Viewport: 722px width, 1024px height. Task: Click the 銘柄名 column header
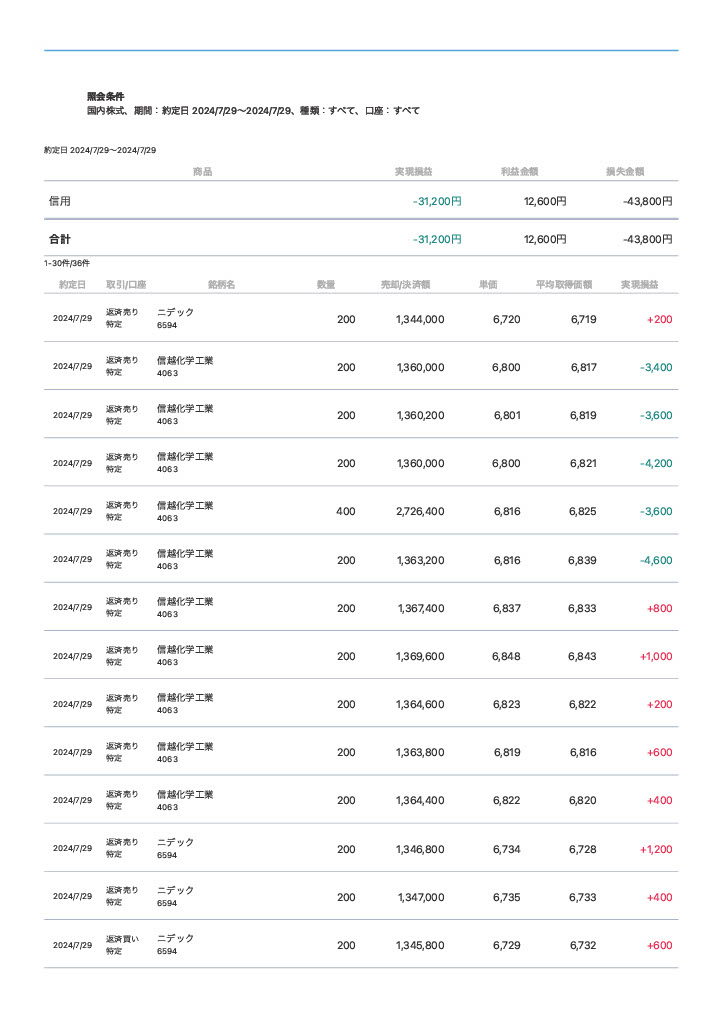[221, 285]
